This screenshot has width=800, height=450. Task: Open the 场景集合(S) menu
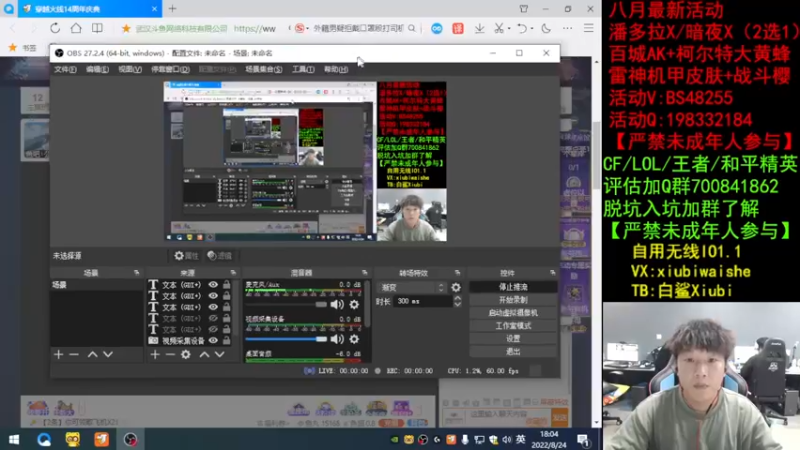[263, 69]
